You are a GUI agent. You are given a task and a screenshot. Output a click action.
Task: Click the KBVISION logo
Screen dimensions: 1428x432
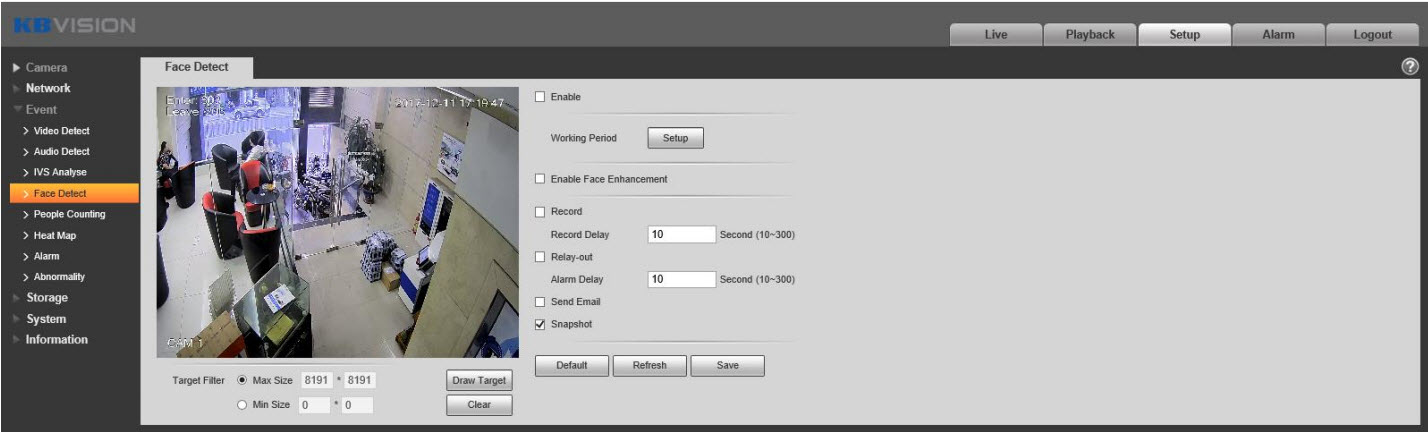(73, 24)
